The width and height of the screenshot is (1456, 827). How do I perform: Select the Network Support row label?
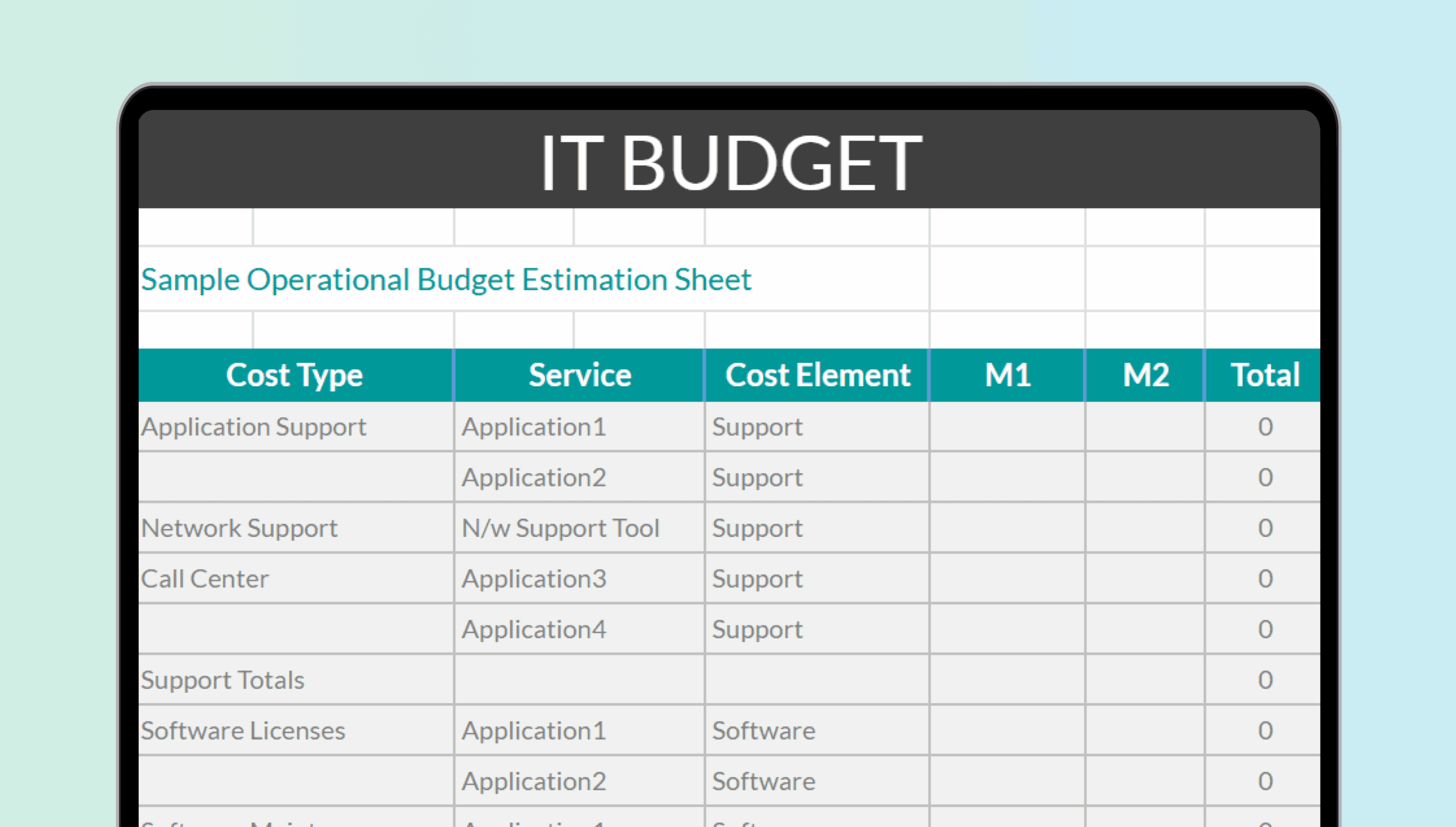pyautogui.click(x=239, y=528)
